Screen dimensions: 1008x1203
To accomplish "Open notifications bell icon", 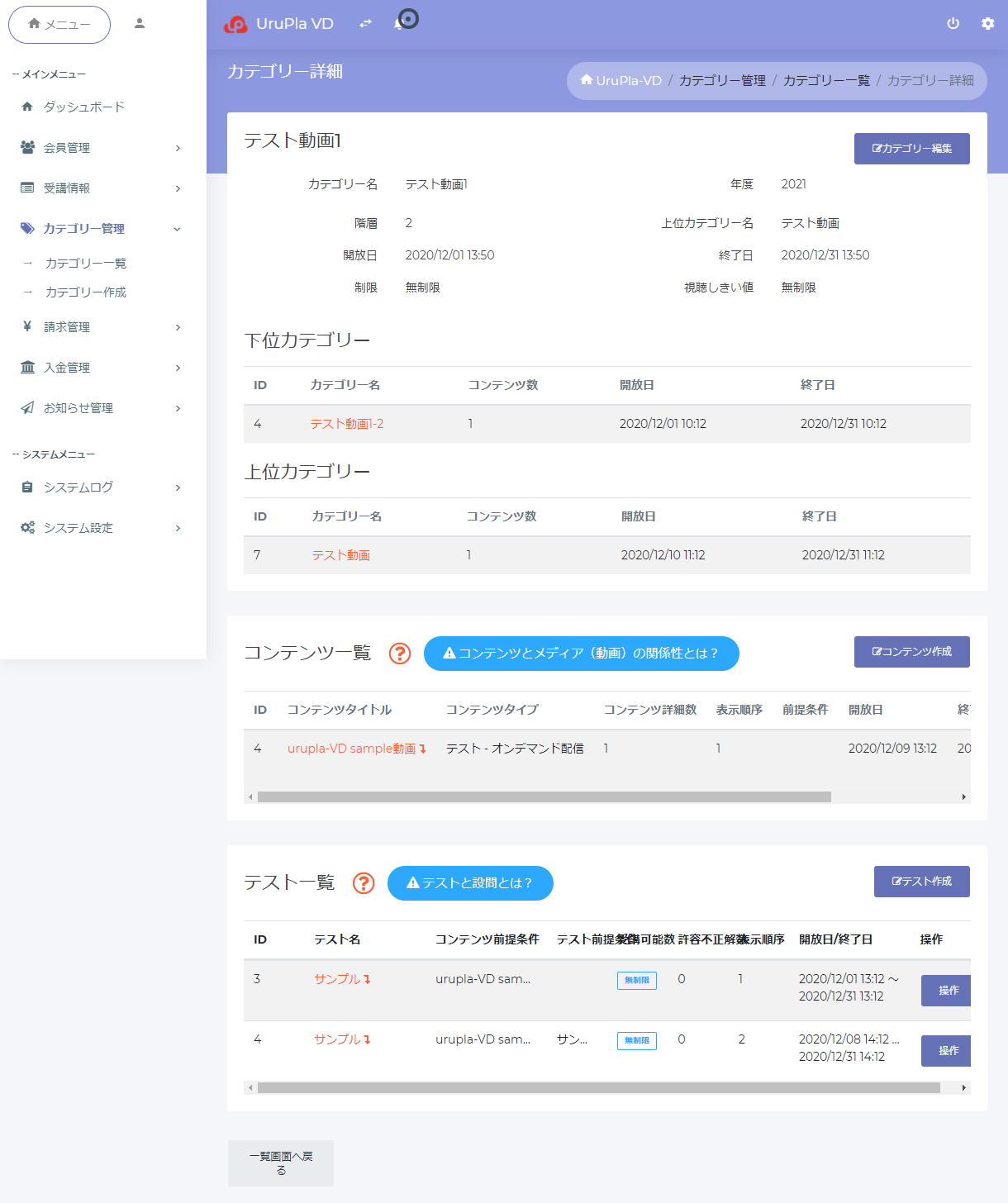I will 399,23.
